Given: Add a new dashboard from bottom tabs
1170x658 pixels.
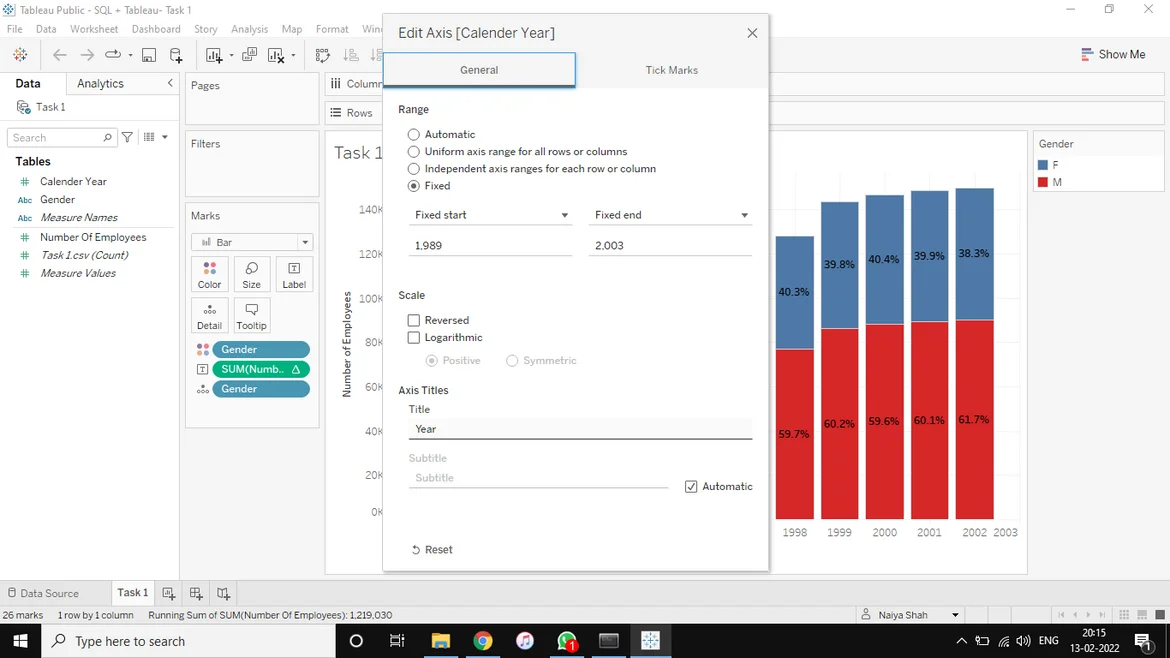Looking at the screenshot, I should coord(196,593).
